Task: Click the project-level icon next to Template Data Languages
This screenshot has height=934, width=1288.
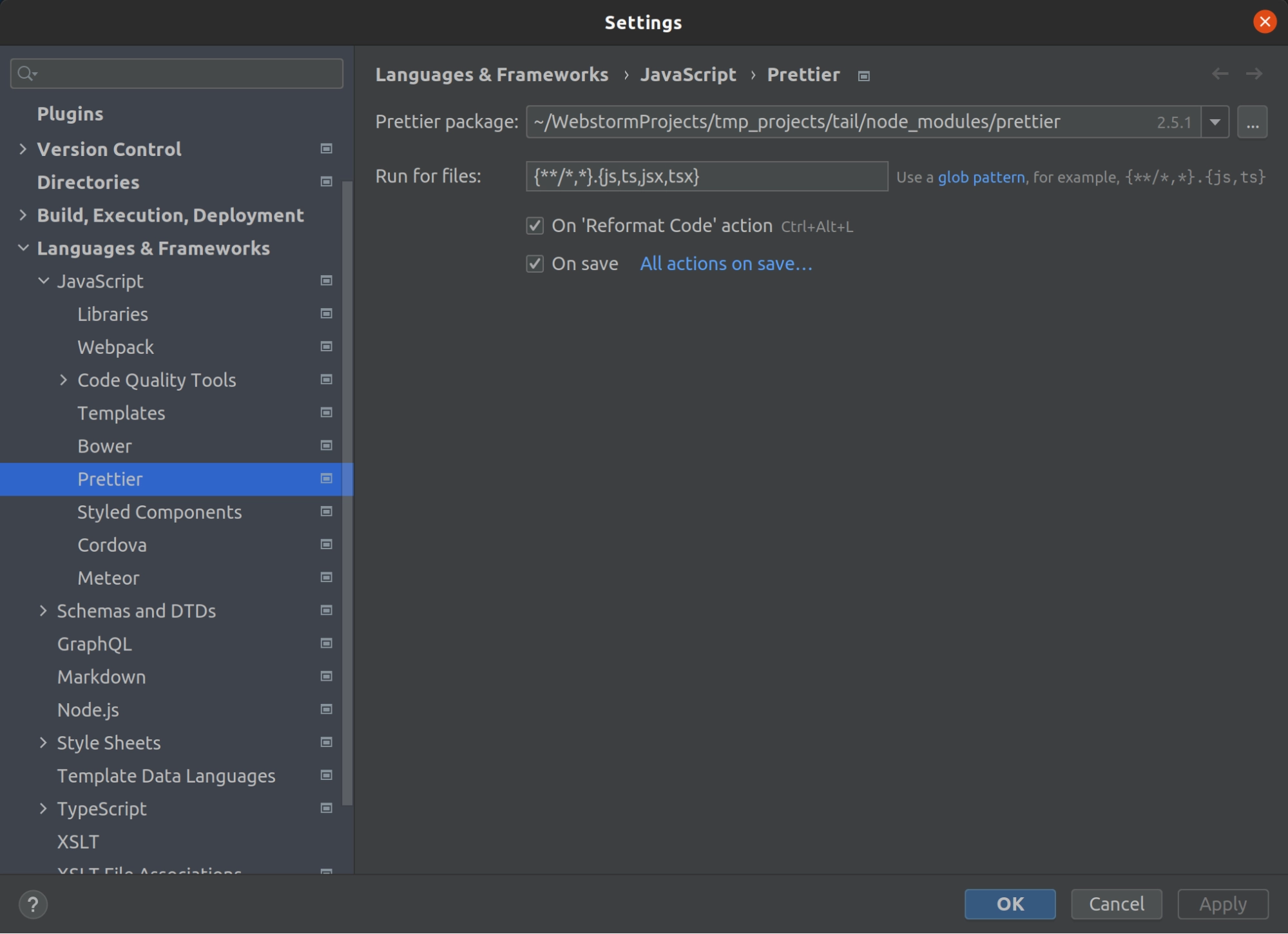Action: 327,775
